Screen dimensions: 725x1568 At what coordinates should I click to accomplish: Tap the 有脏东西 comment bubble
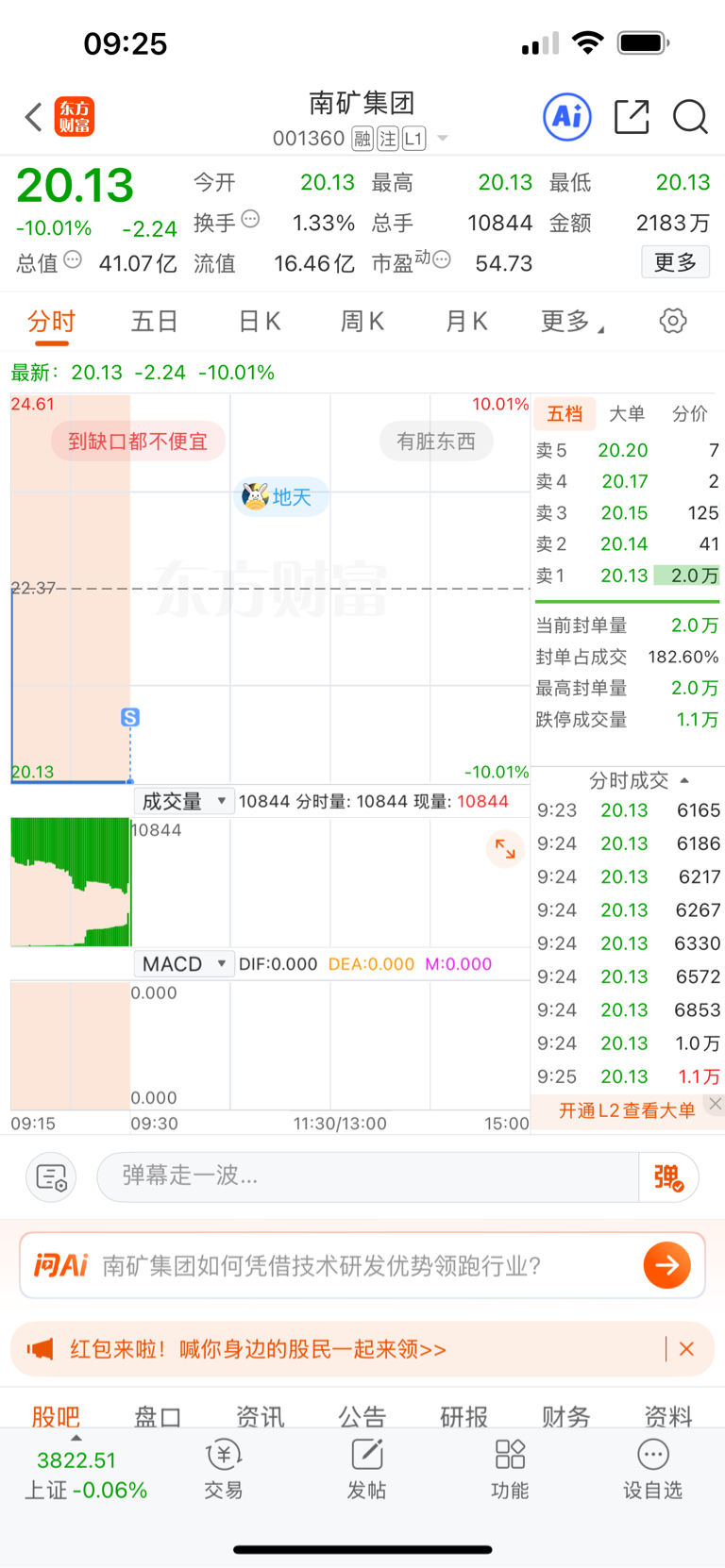click(436, 441)
